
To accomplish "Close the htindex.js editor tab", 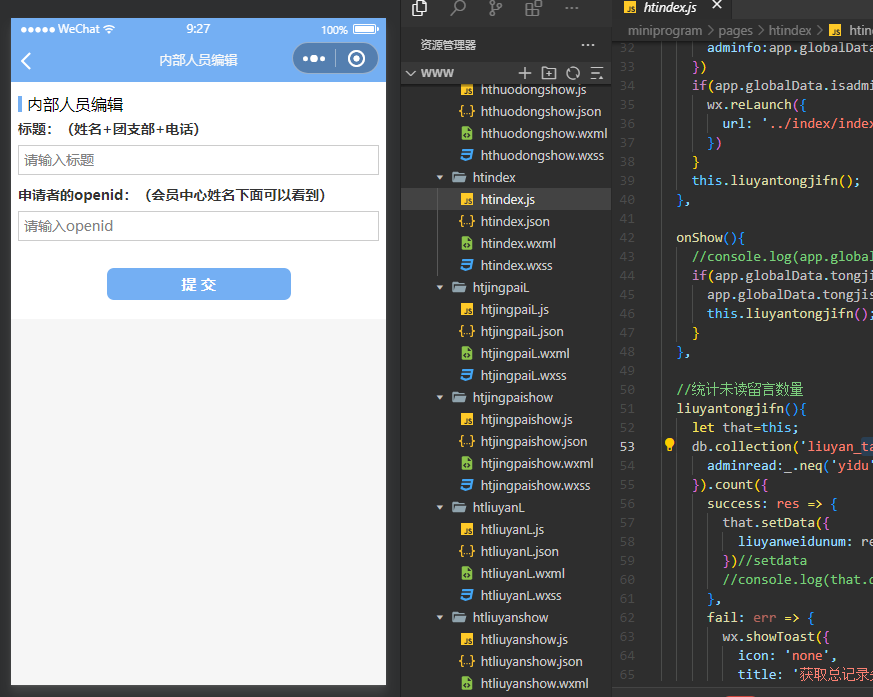I will tap(717, 5).
